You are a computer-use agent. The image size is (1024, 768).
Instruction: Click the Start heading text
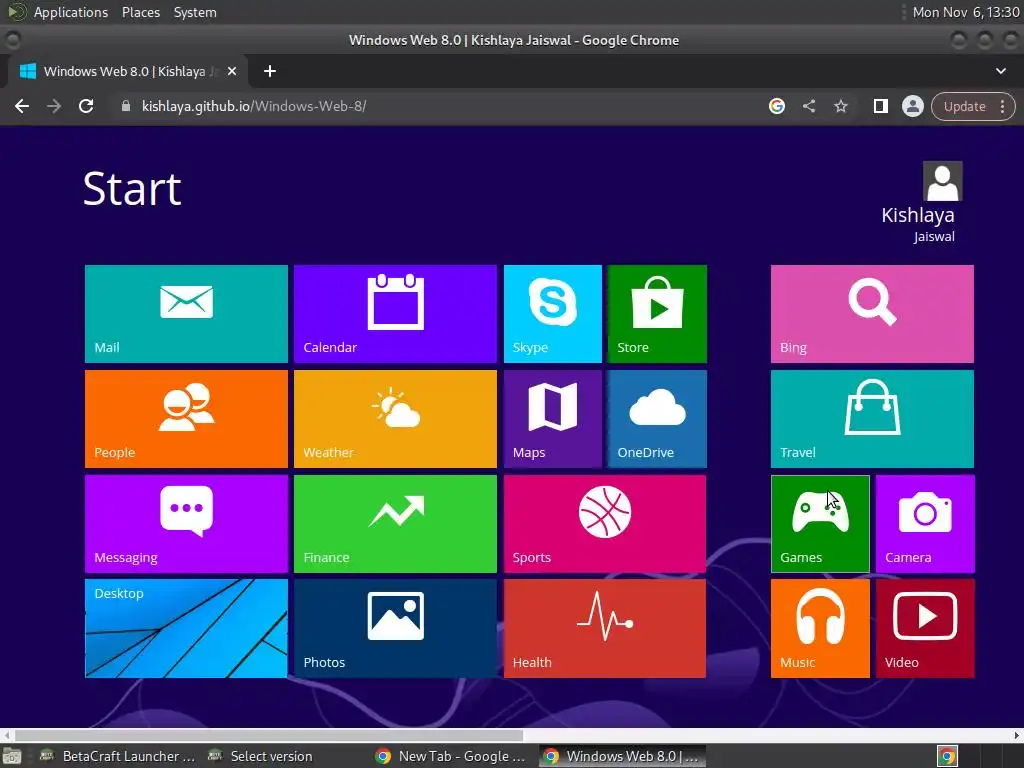pos(132,189)
